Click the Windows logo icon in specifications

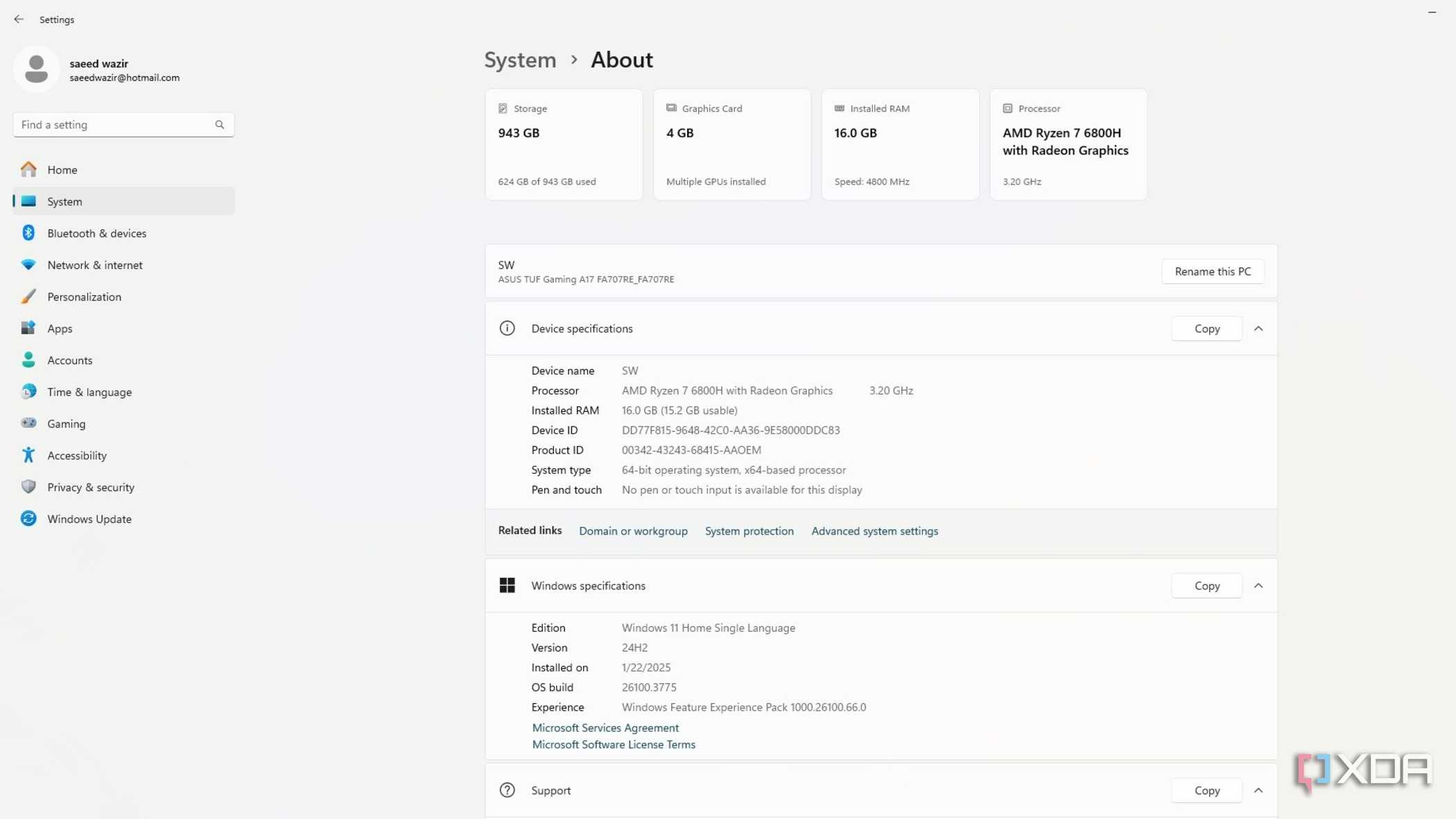click(507, 585)
